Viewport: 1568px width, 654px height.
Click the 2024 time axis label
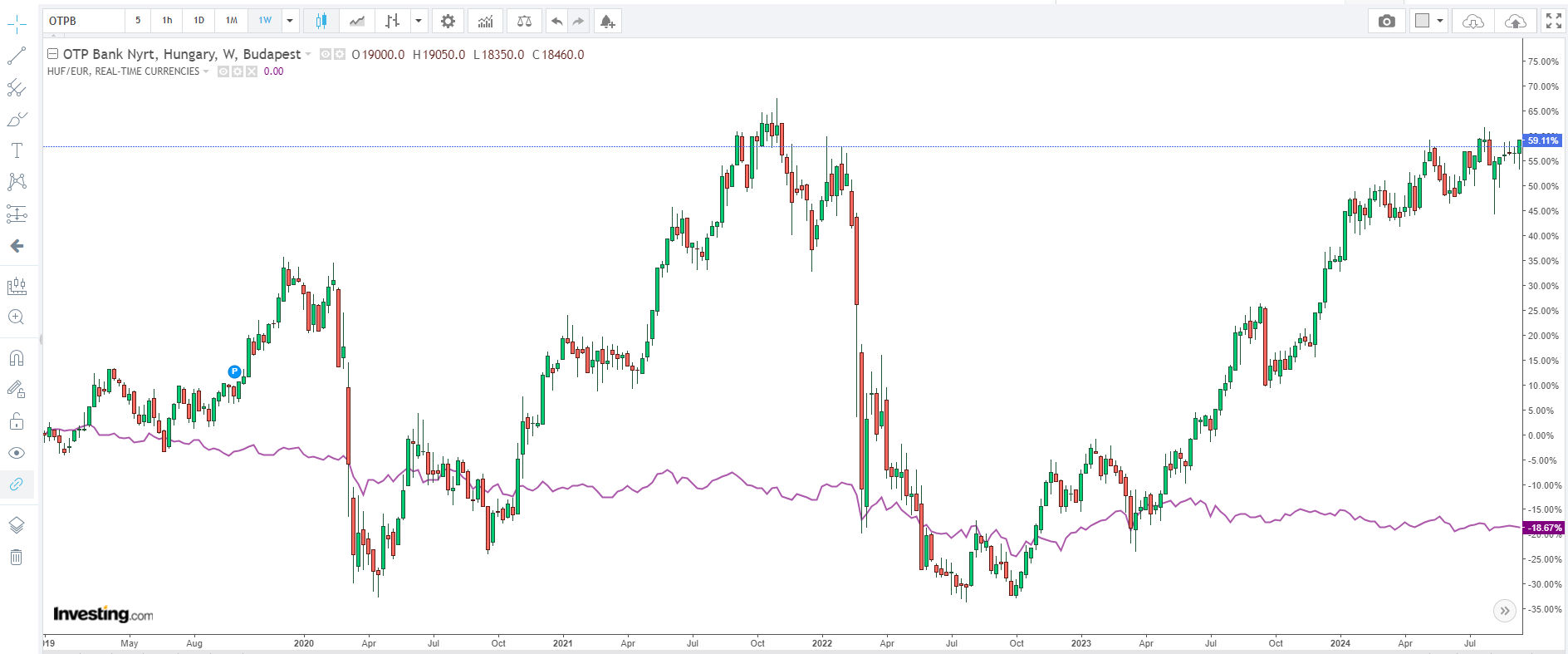point(1340,643)
